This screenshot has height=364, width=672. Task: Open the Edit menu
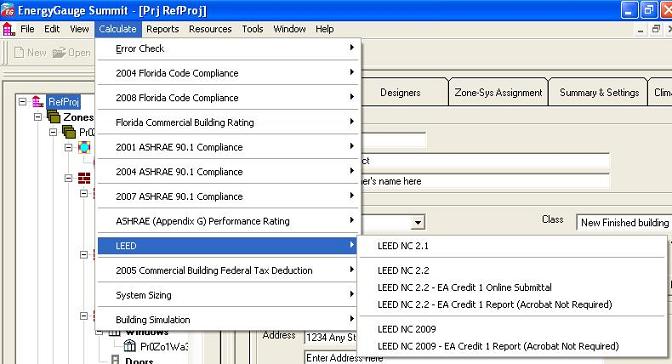pyautogui.click(x=52, y=29)
